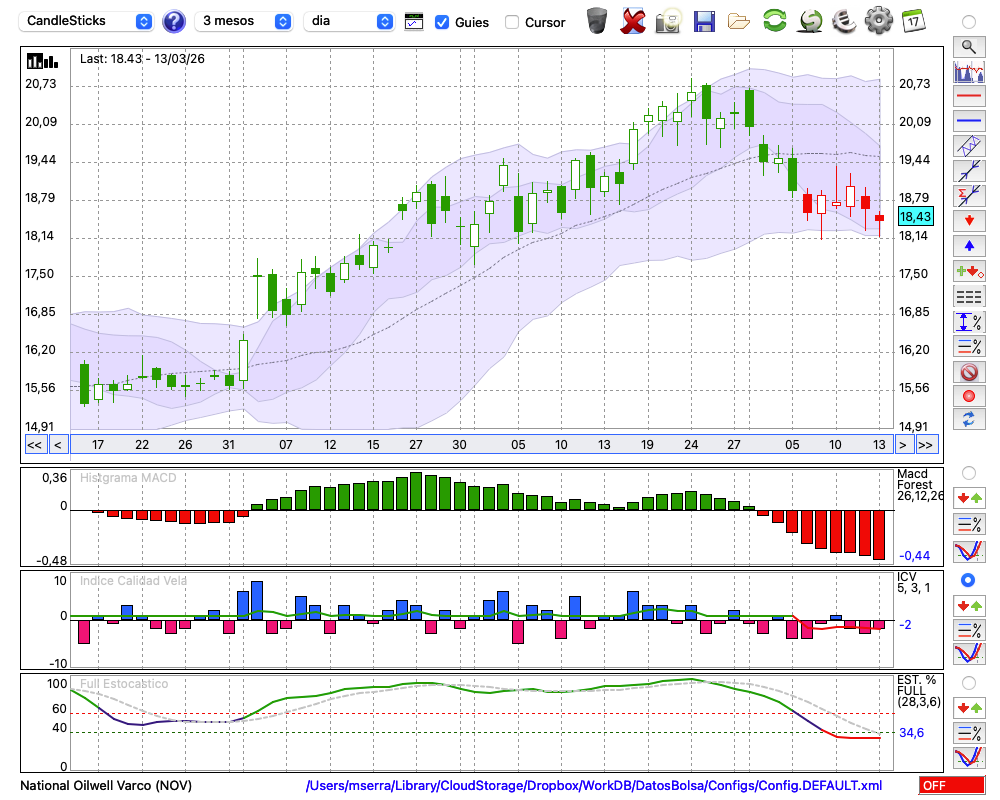1000x800 pixels.
Task: Click the ICV red-green arrows button
Action: (969, 605)
